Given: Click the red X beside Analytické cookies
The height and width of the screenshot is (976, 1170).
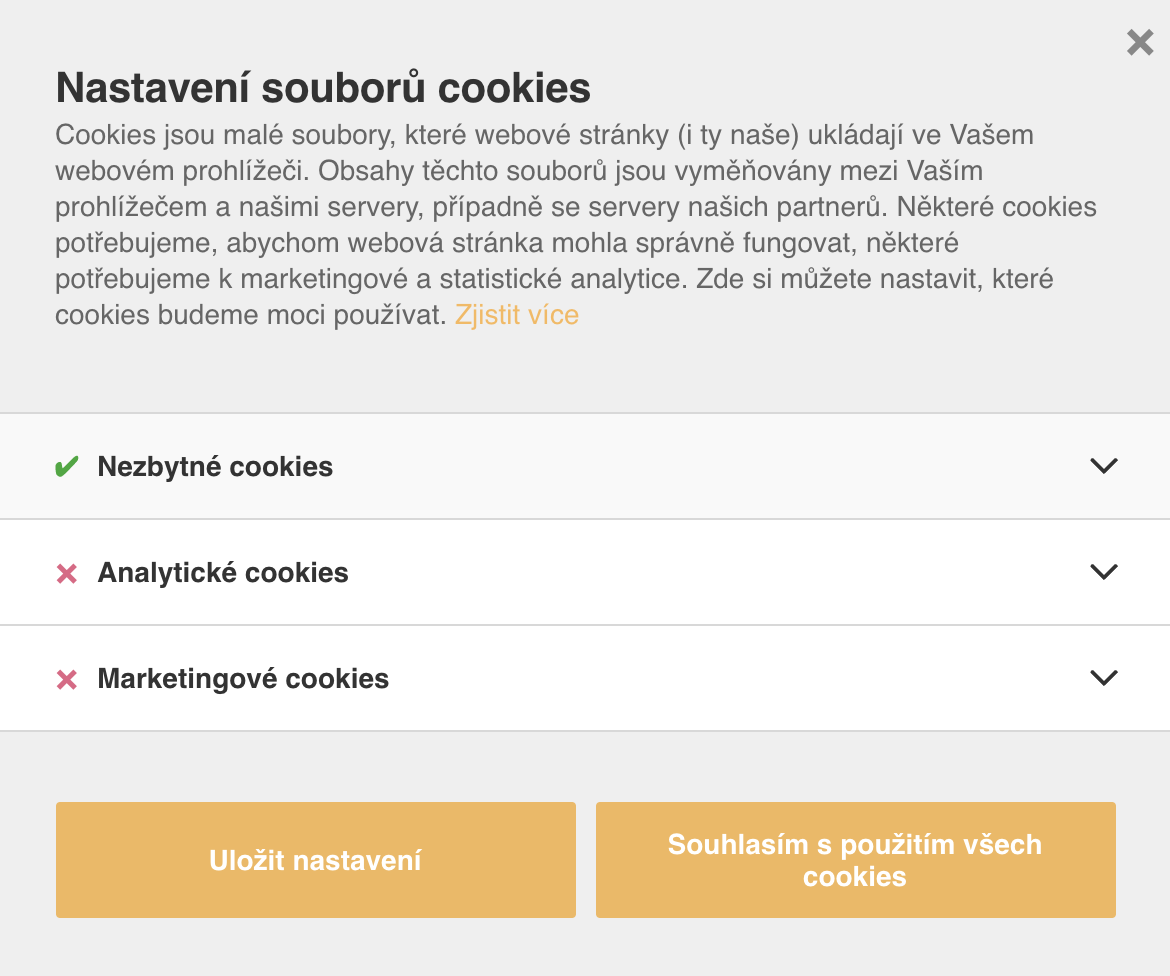Looking at the screenshot, I should [65, 572].
